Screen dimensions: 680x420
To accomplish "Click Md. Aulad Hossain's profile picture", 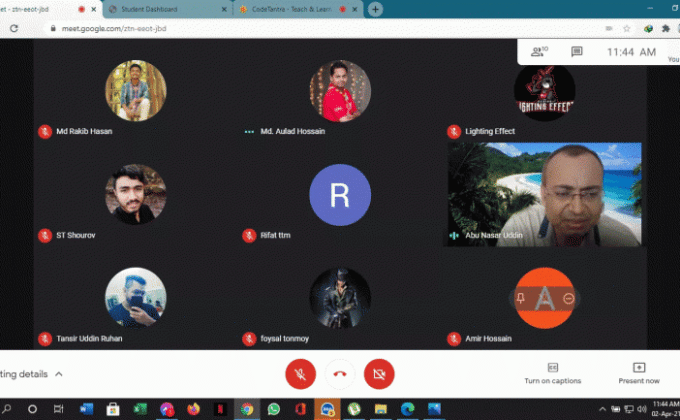I will coord(340,91).
